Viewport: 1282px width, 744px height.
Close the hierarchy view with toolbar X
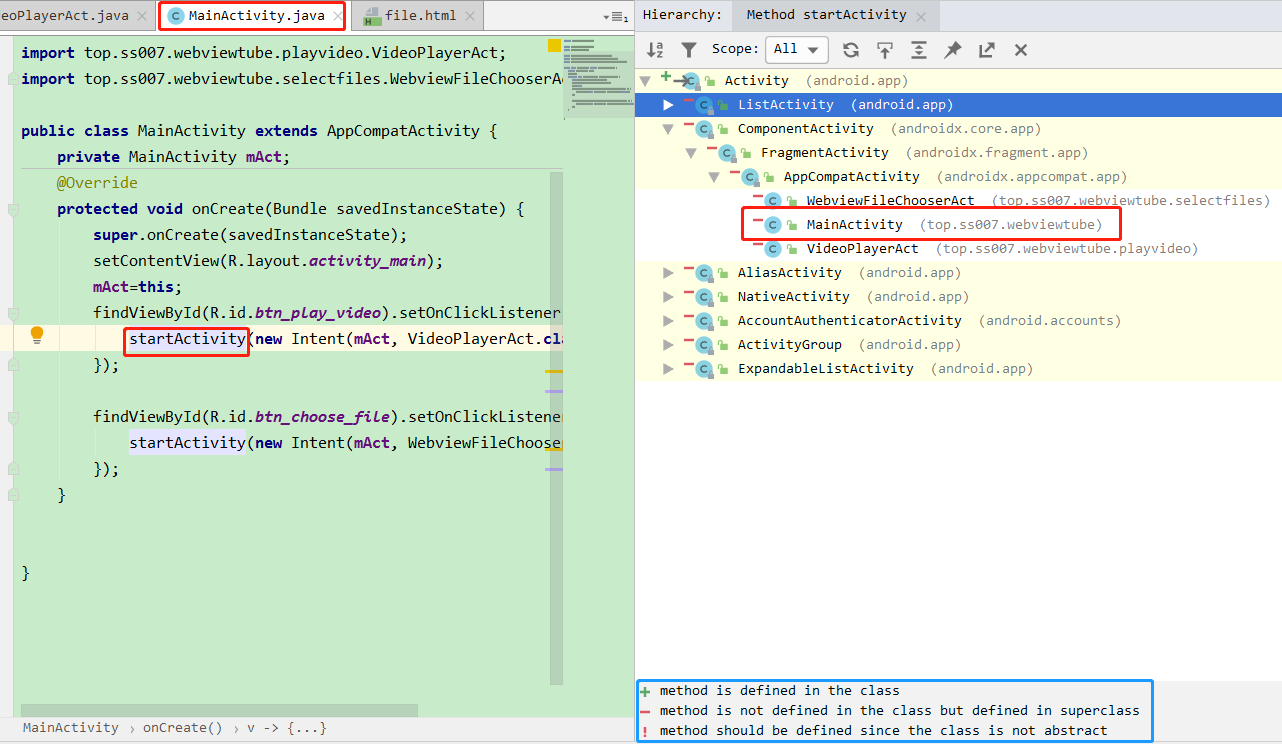(x=1021, y=49)
